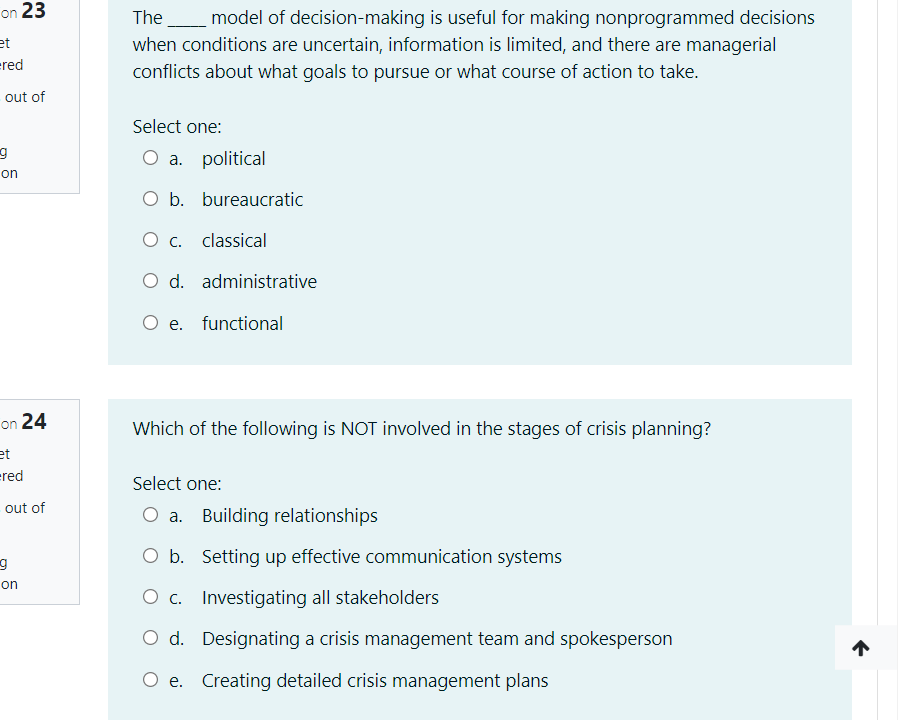Image resolution: width=898 pixels, height=720 pixels.
Task: Pick option c "Investigating all stakeholders"
Action: click(x=150, y=597)
